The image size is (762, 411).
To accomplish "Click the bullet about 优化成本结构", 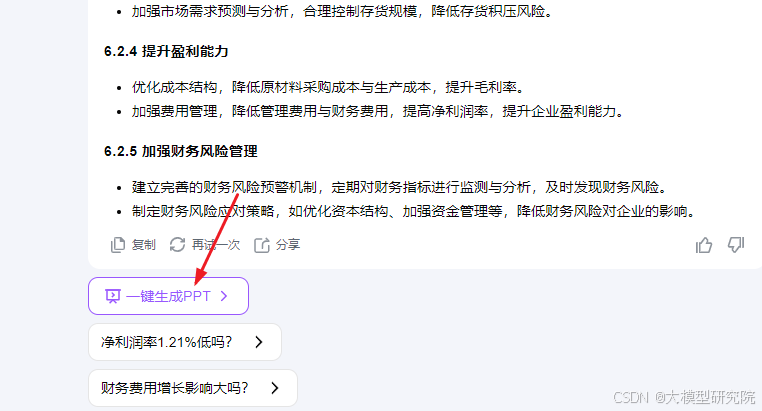I will tap(329, 87).
